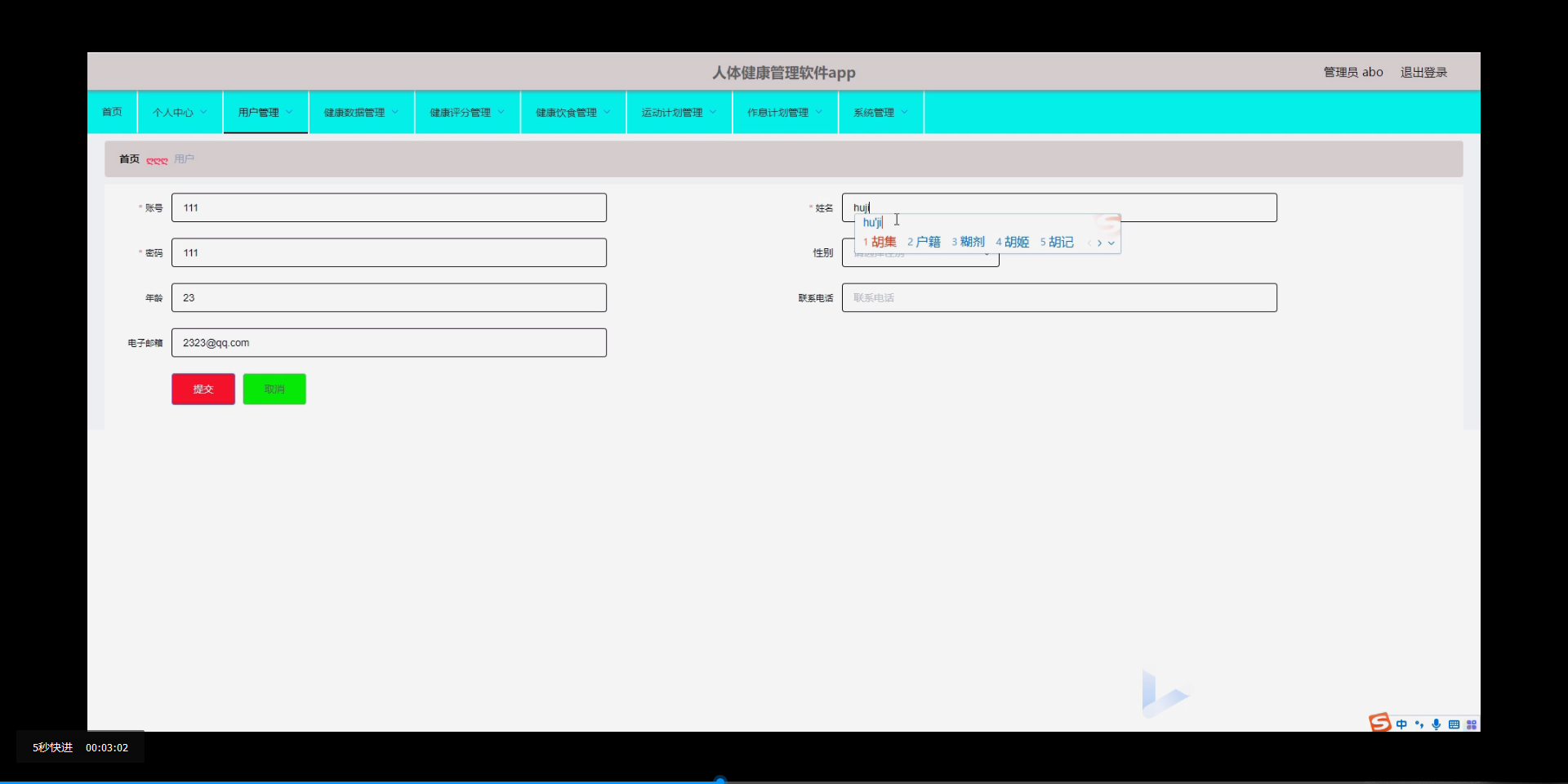This screenshot has width=1568, height=784.
Task: Open the IME soft keyboard icon
Action: 1454,724
